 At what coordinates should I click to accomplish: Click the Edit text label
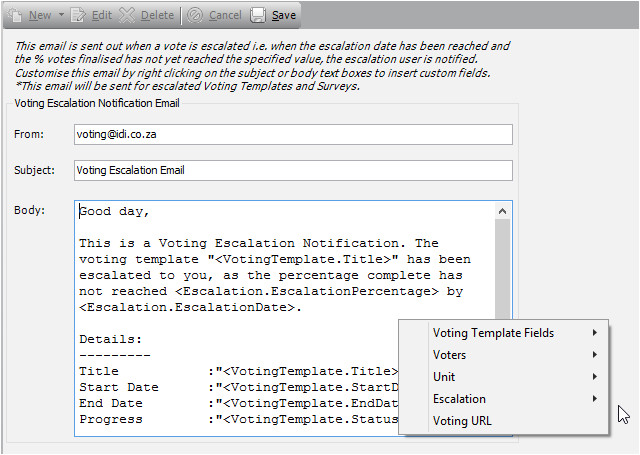tap(101, 15)
